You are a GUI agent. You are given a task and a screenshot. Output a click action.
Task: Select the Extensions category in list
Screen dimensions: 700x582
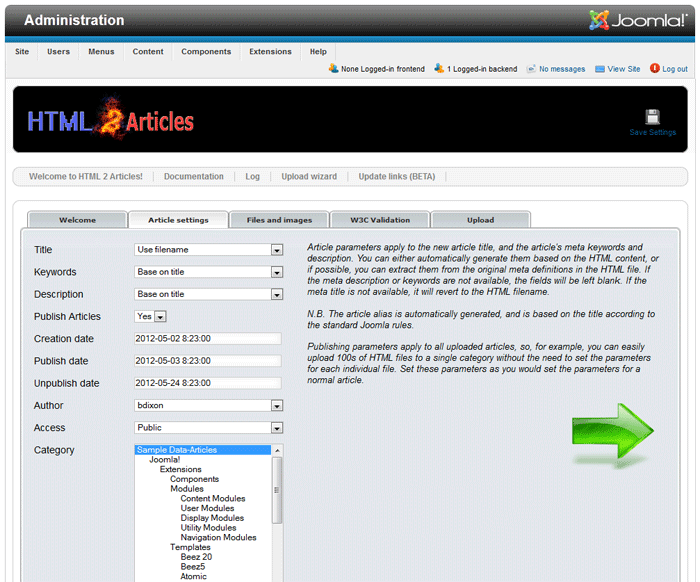(x=180, y=470)
